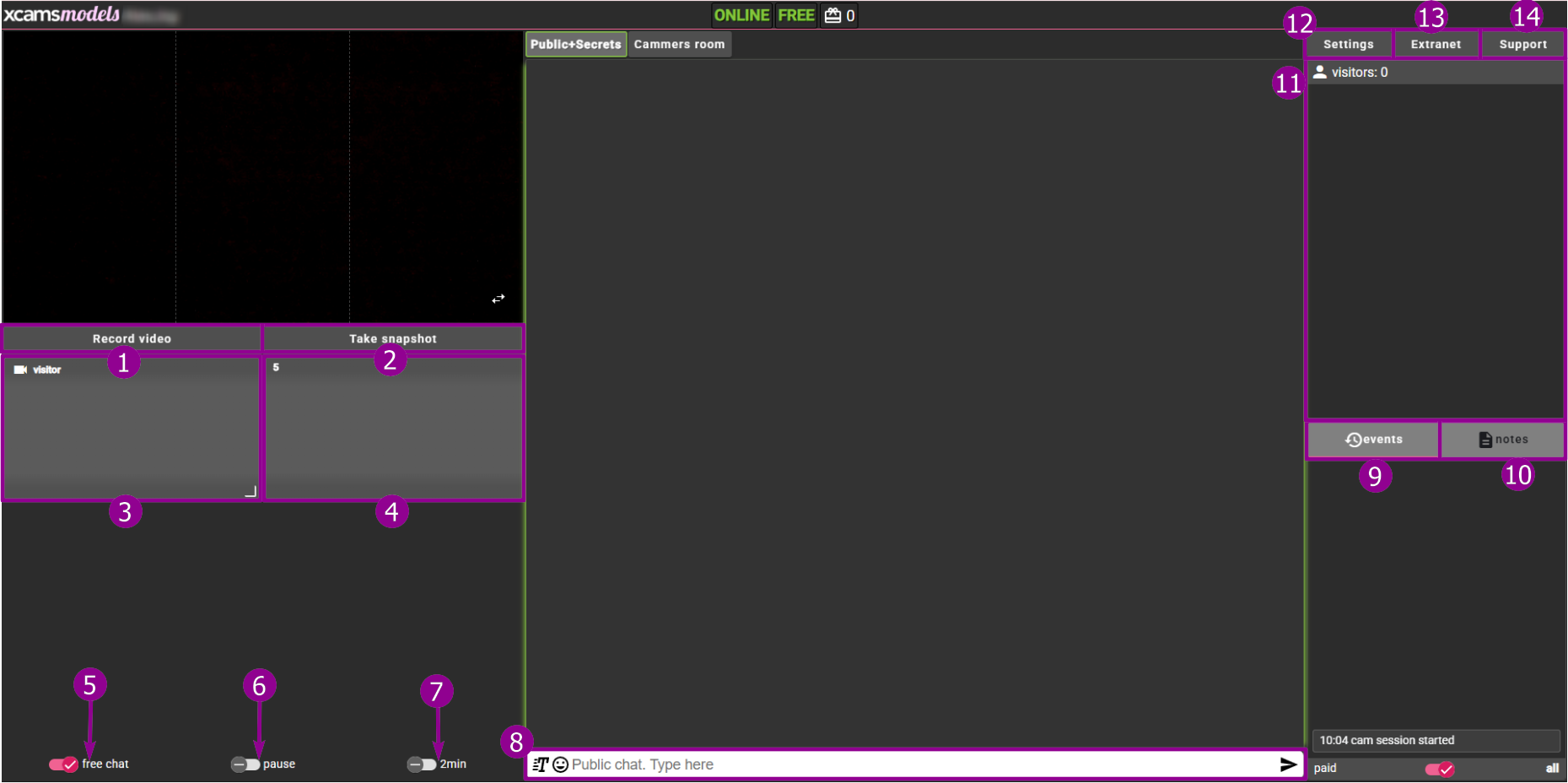Open the emoji picker in chat bar
The image size is (1568, 783).
click(560, 764)
